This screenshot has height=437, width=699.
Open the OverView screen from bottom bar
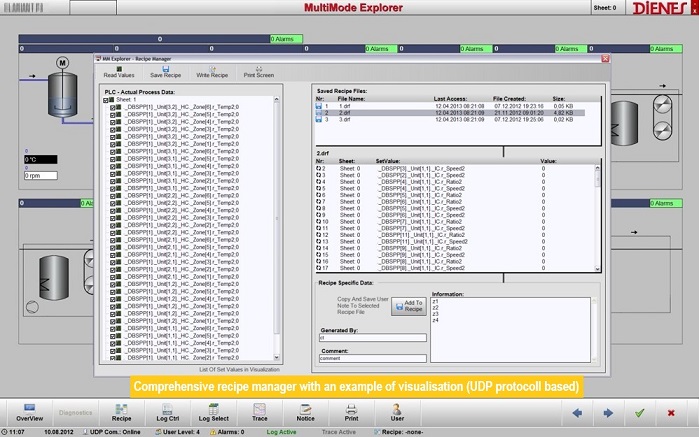[x=29, y=411]
